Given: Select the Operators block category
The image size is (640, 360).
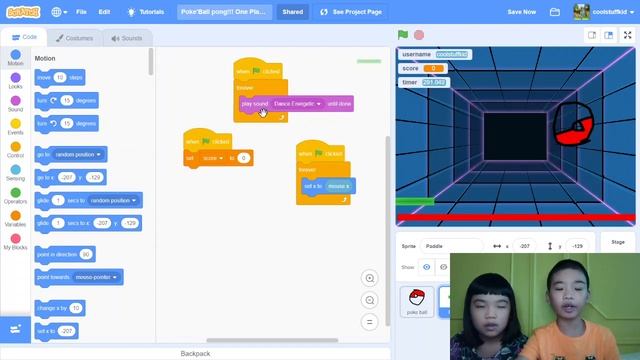Looking at the screenshot, I should pos(16,196).
